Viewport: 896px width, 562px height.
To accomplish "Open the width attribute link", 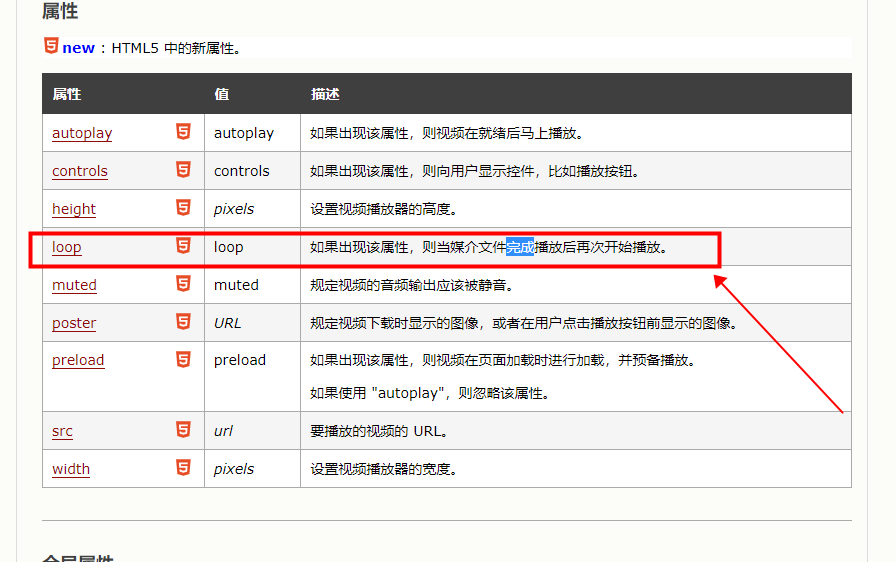I will pyautogui.click(x=71, y=469).
